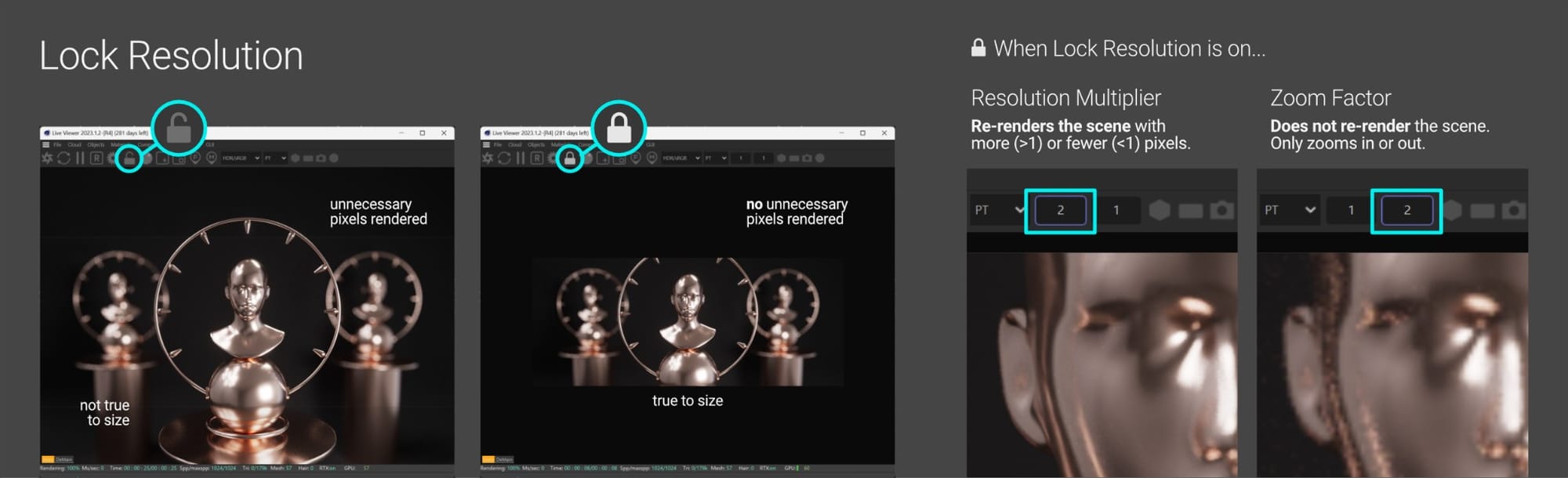Open the PT kernel dropdown in left Live Viewer
Viewport: 1568px width, 478px height.
[275, 158]
